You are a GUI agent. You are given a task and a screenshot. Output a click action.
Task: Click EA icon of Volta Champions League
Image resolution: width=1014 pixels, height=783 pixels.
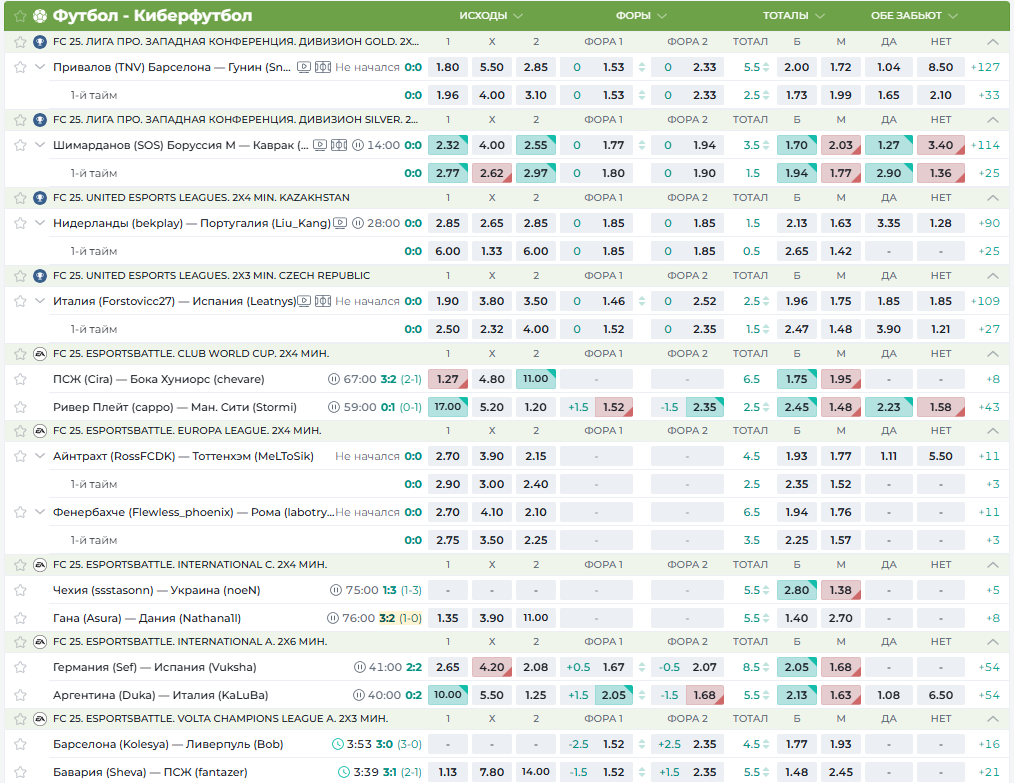pos(39,718)
